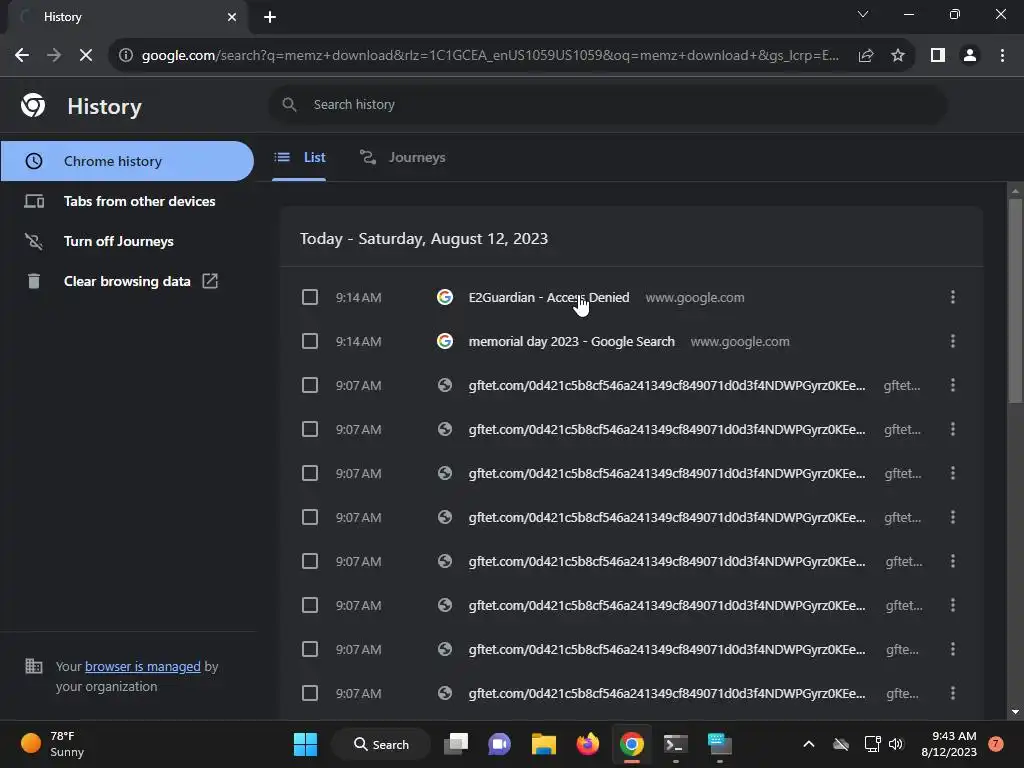This screenshot has width=1024, height=768.
Task: Click the cloud sync tray icon
Action: 841,744
